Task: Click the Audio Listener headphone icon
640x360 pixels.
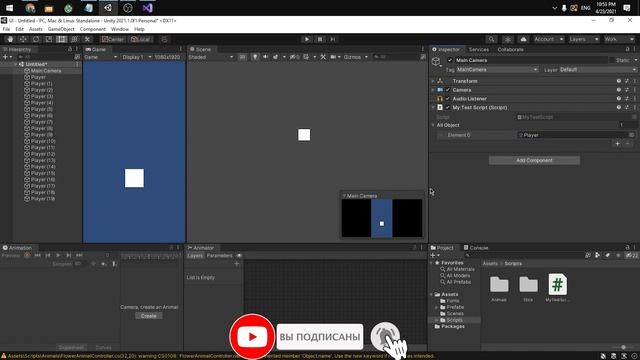Action: coord(440,99)
